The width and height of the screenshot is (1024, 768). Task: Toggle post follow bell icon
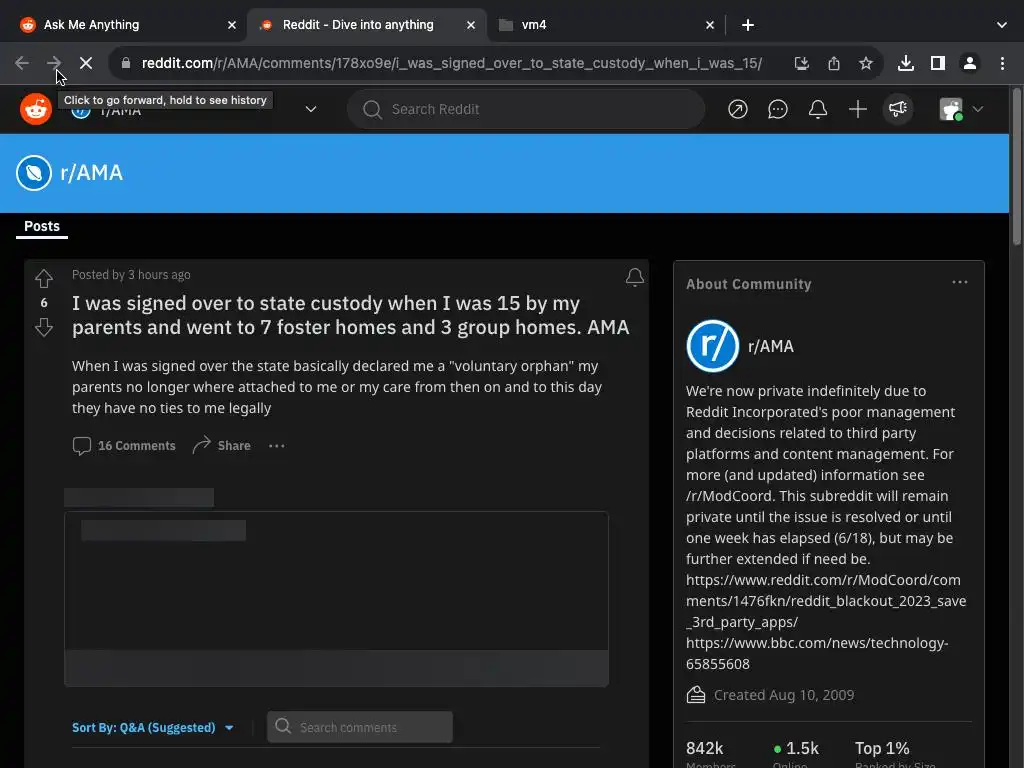(x=634, y=277)
